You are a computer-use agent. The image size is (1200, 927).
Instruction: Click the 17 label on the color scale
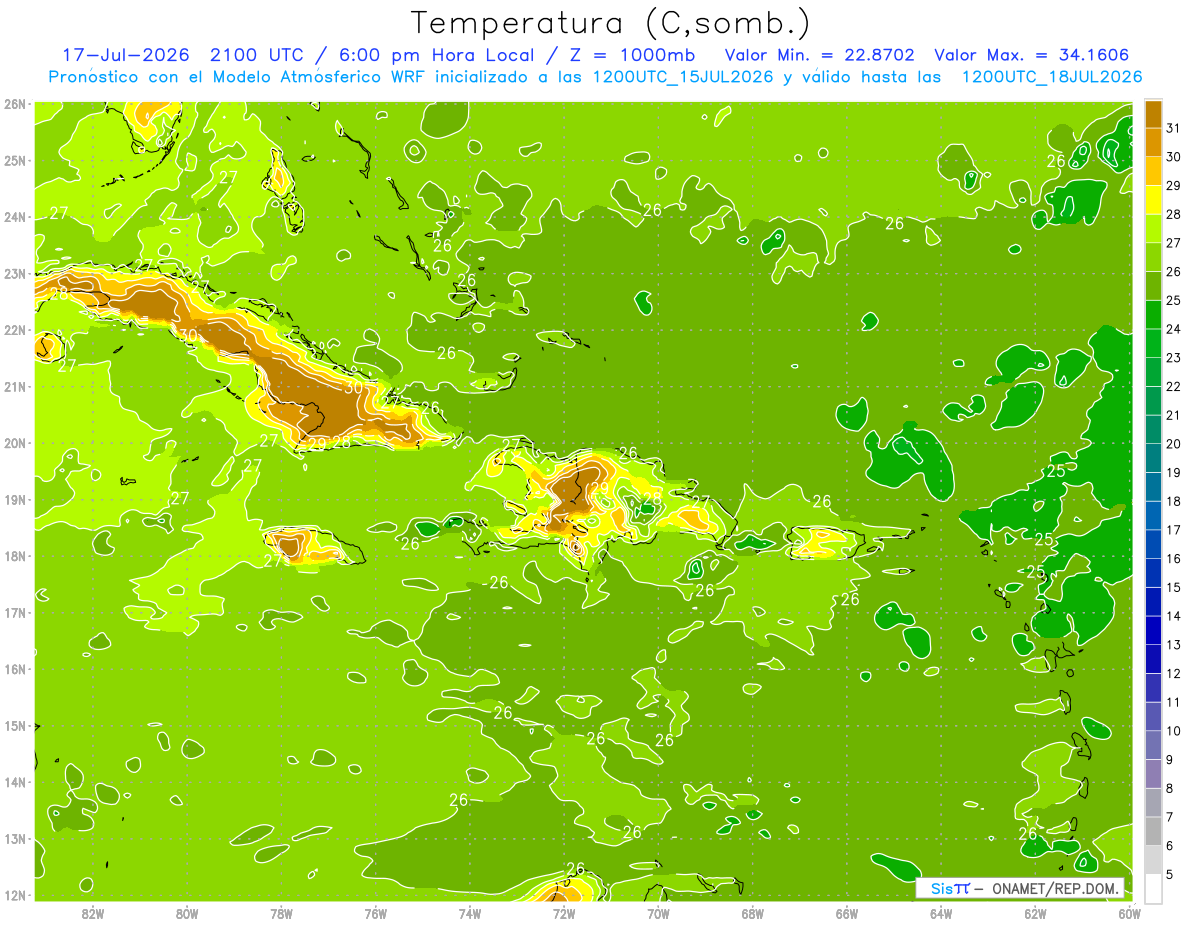(x=1174, y=530)
